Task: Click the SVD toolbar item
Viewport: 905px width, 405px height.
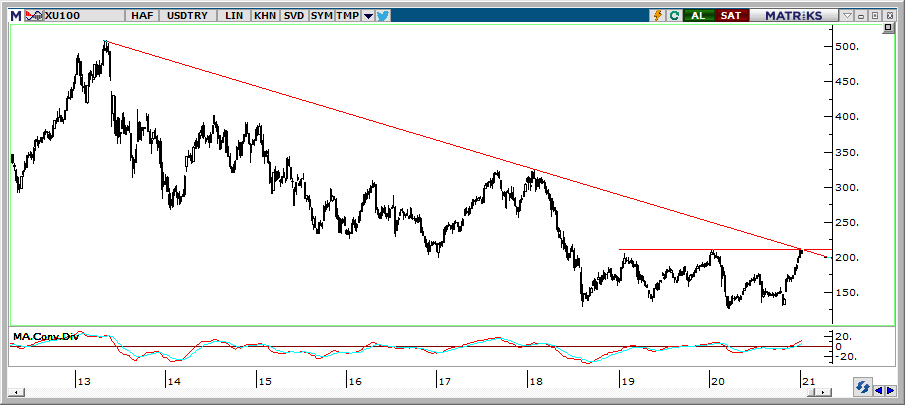Action: [x=294, y=16]
